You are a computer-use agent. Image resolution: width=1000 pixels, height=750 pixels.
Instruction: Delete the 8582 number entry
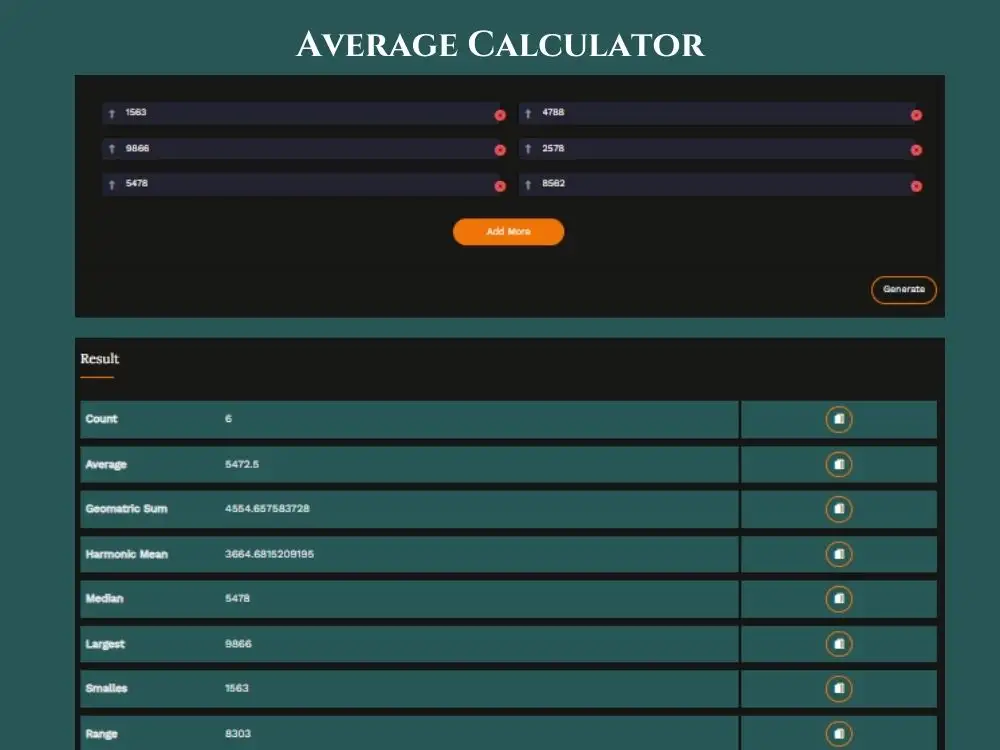click(x=916, y=185)
